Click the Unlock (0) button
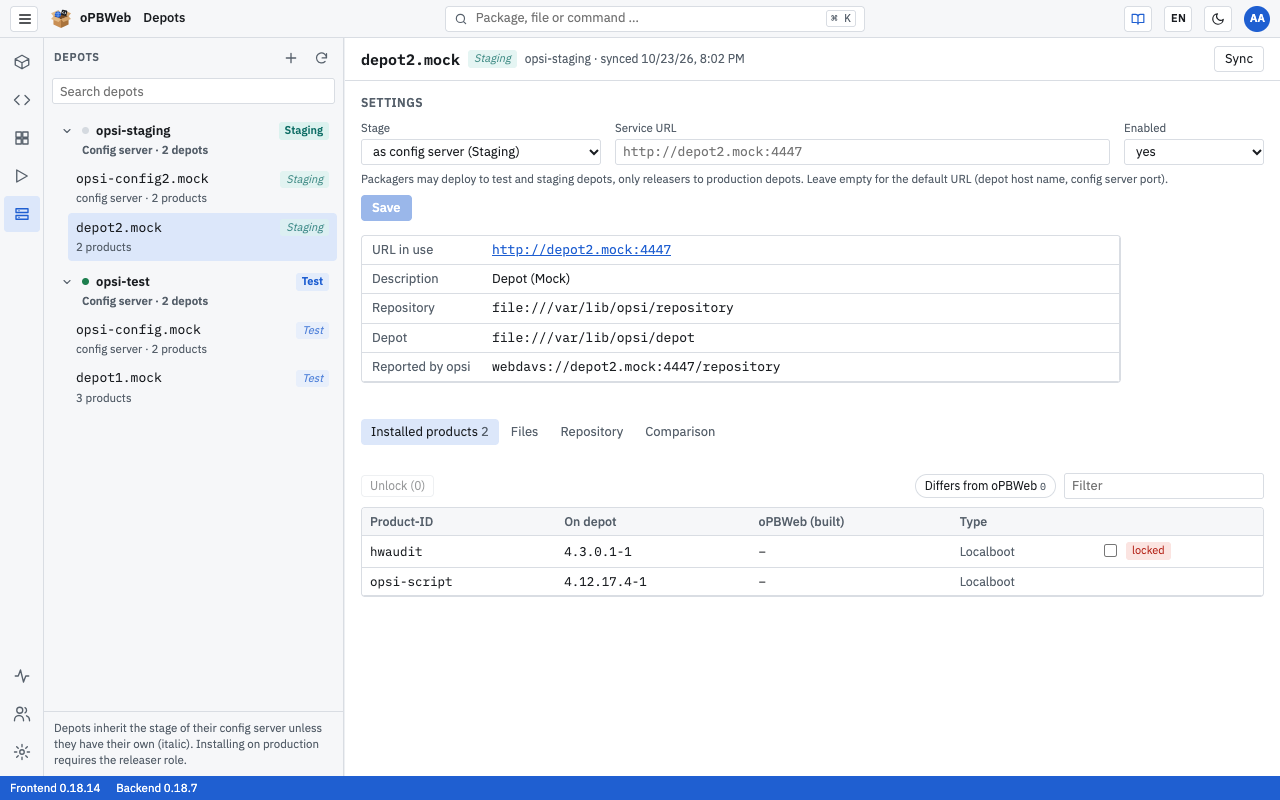 [397, 486]
